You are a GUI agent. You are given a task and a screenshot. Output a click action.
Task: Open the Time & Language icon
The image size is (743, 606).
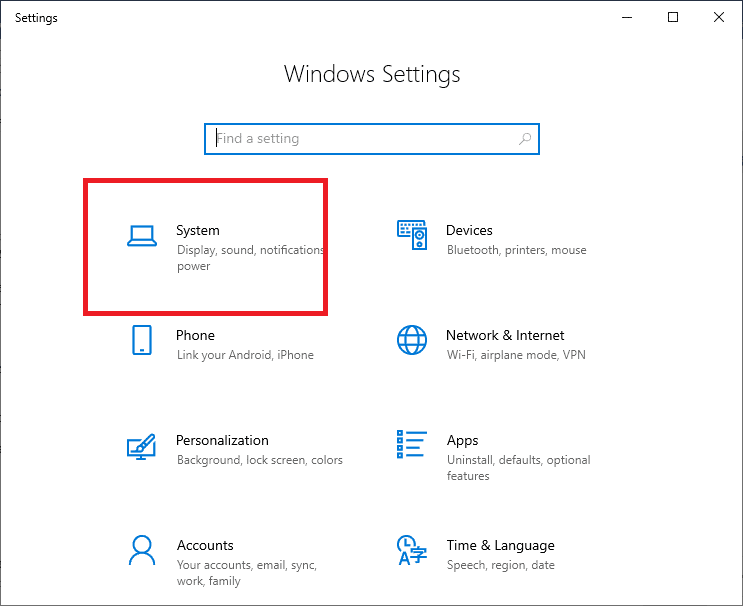[x=411, y=551]
